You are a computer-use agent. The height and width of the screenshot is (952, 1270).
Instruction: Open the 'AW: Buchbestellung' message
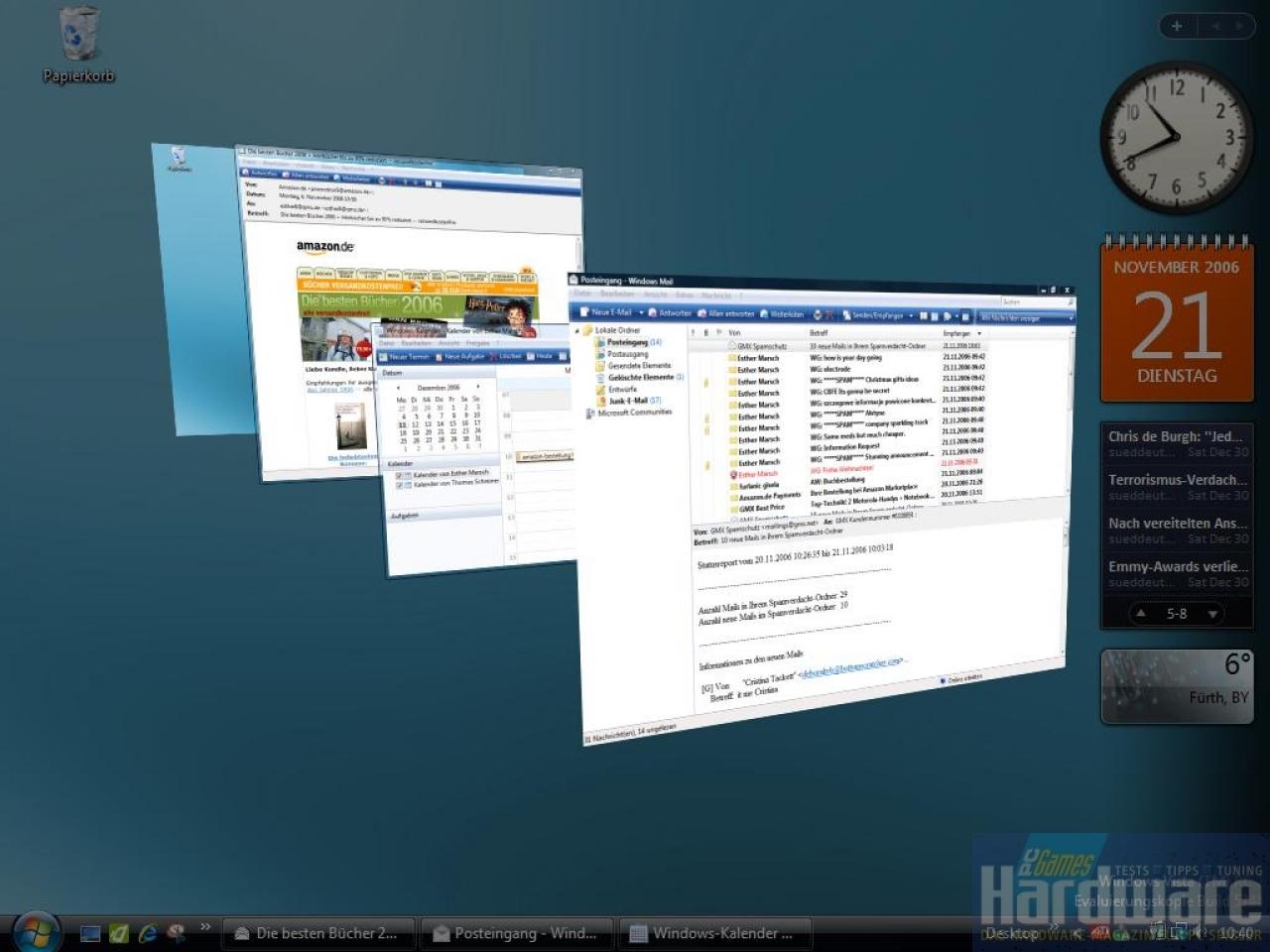pos(838,481)
